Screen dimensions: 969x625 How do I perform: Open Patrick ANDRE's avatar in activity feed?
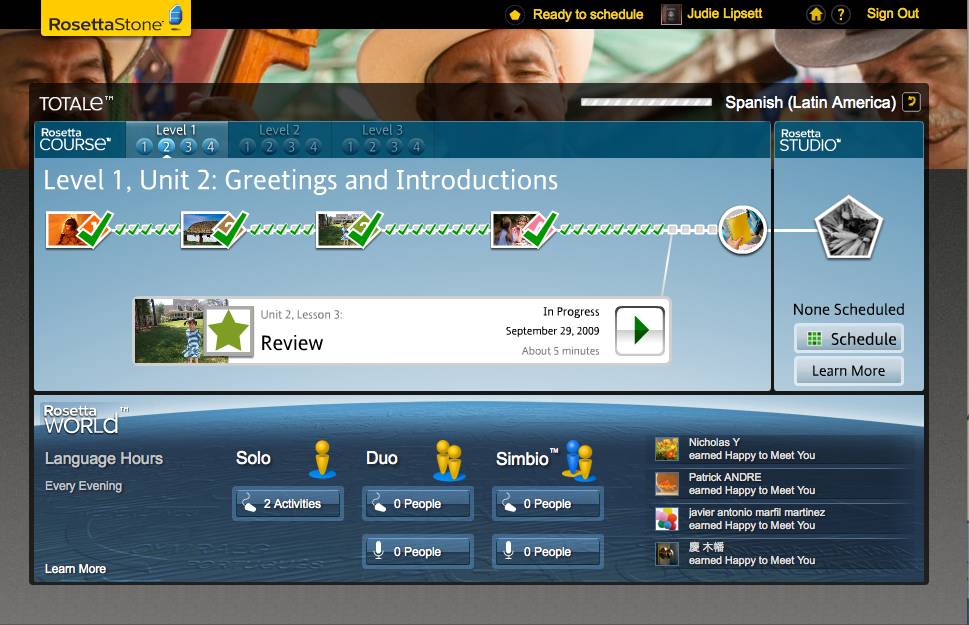[x=667, y=484]
